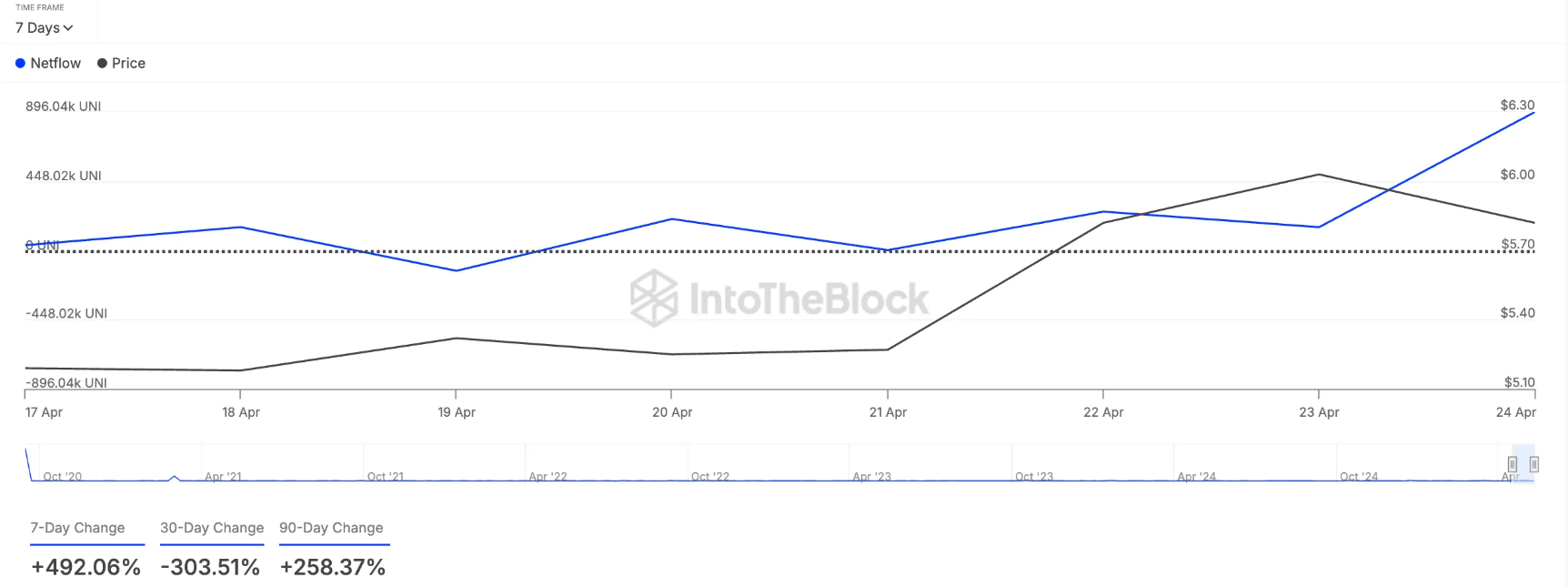
Task: Click the 20 Apr x-axis label
Action: pyautogui.click(x=672, y=412)
